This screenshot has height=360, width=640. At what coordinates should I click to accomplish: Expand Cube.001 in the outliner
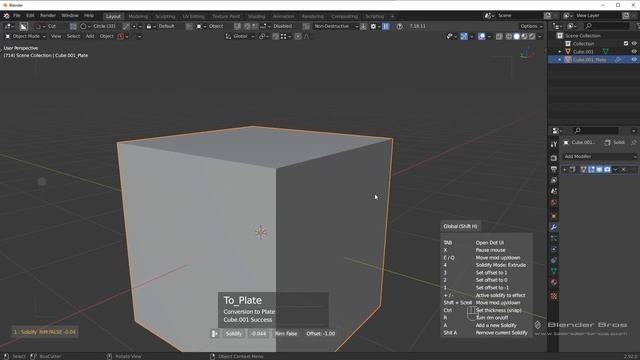click(560, 52)
